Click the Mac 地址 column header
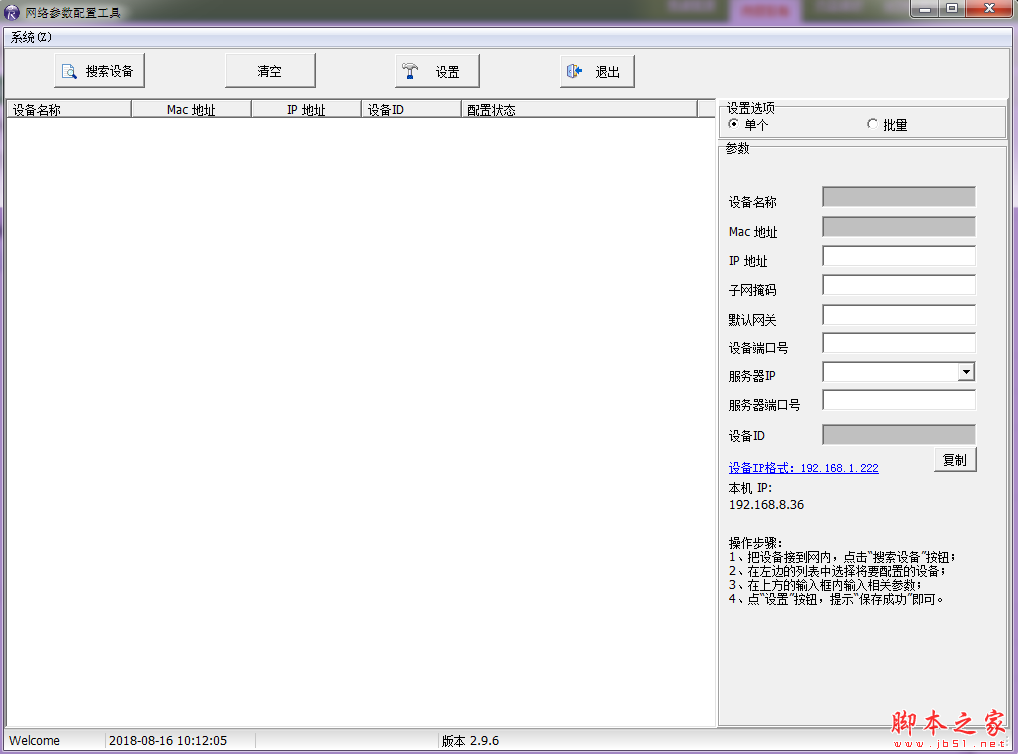The height and width of the screenshot is (755, 1018). 190,108
